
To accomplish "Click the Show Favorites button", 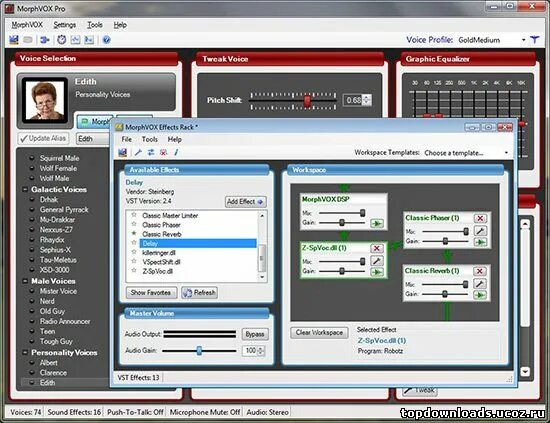I will pos(151,293).
